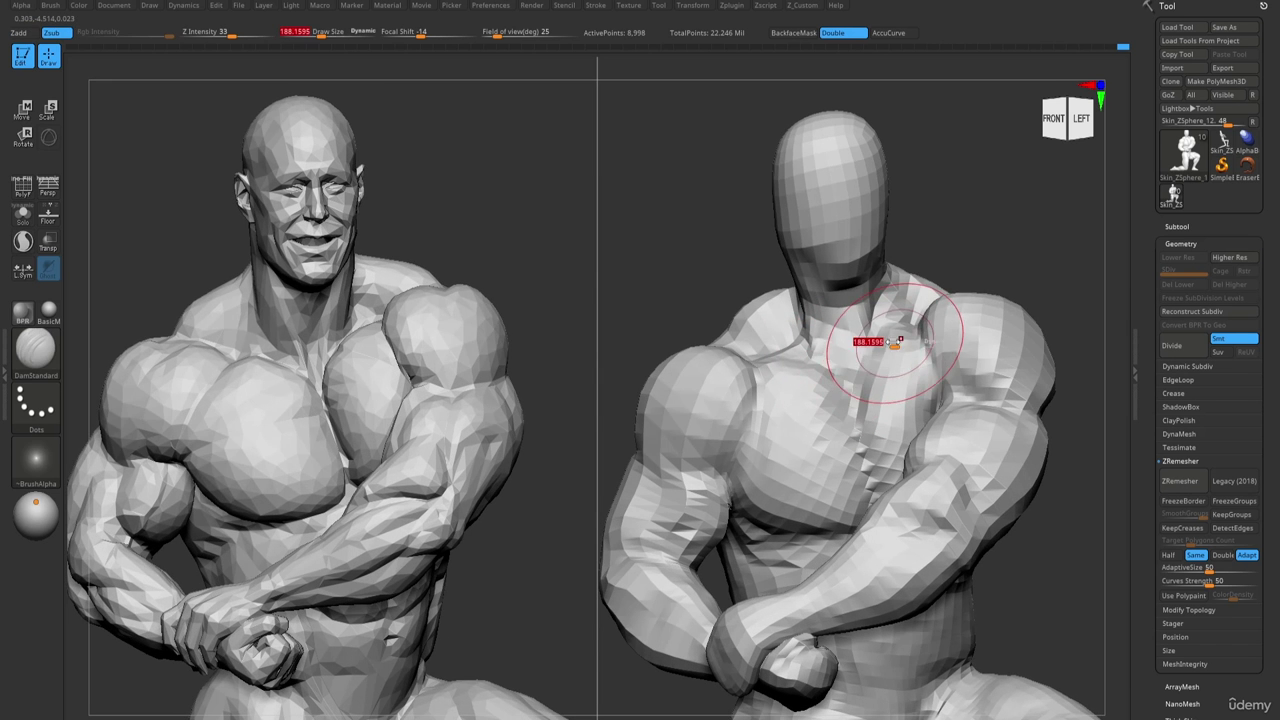Open the Zplugin menu
The image size is (1280, 720).
(x=731, y=5)
